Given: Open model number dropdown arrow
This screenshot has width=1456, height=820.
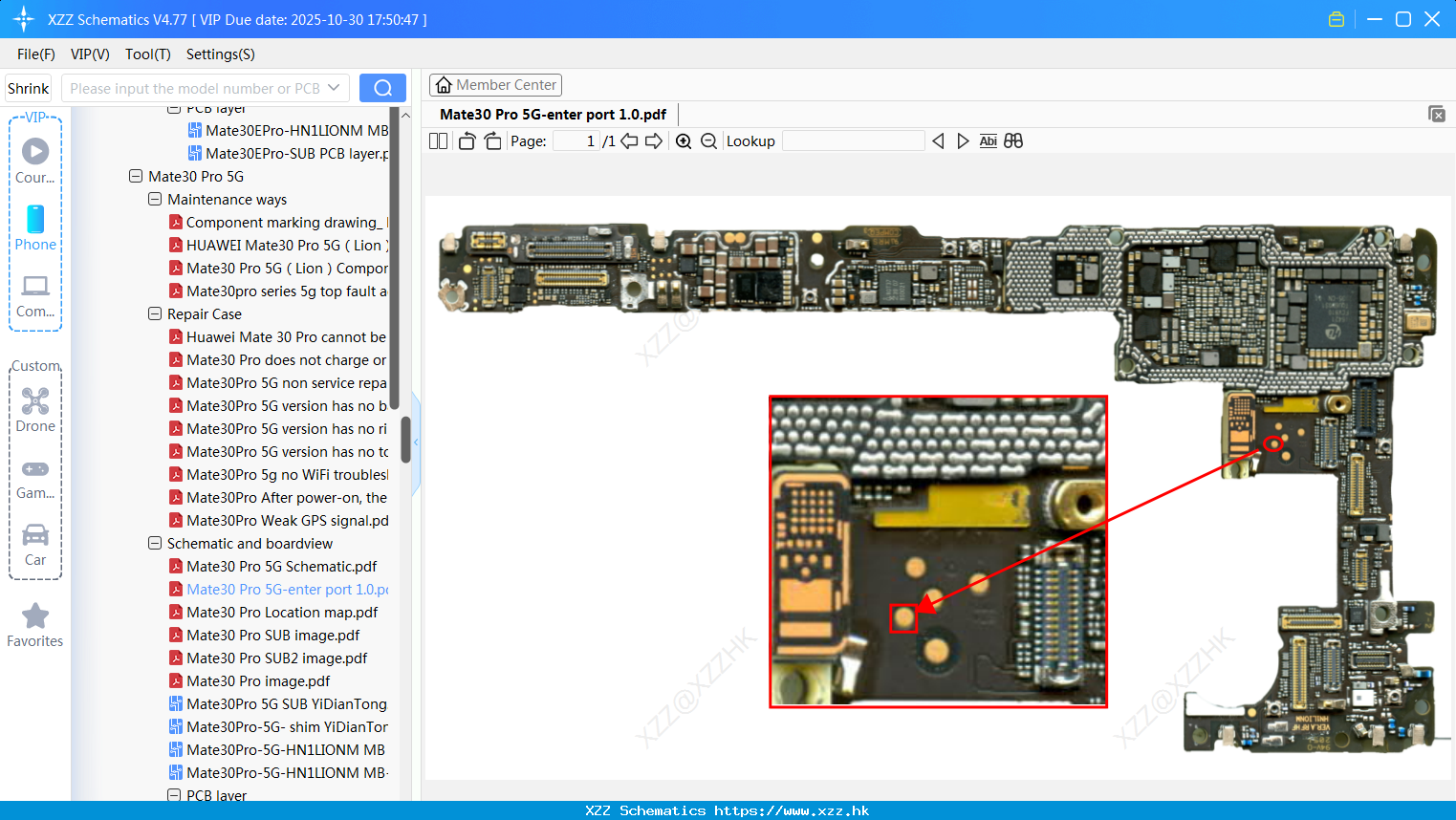Looking at the screenshot, I should pos(334,88).
